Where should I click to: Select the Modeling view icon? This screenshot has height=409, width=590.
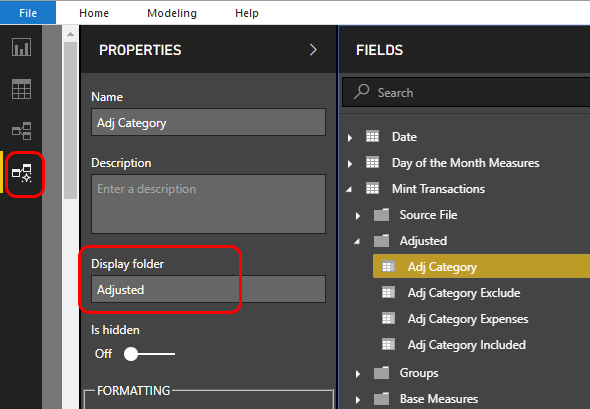[x=21, y=173]
